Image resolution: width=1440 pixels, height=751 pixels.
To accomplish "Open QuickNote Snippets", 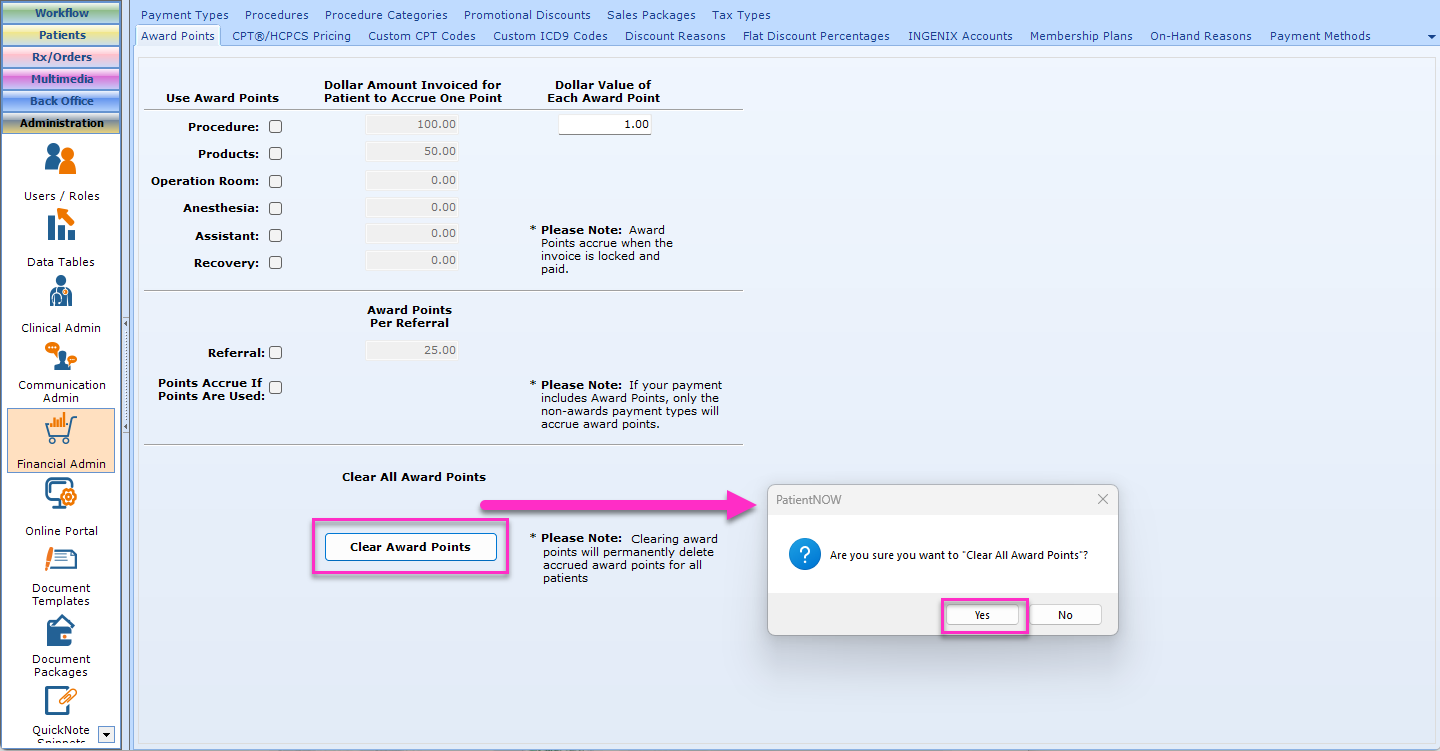I will (x=60, y=710).
